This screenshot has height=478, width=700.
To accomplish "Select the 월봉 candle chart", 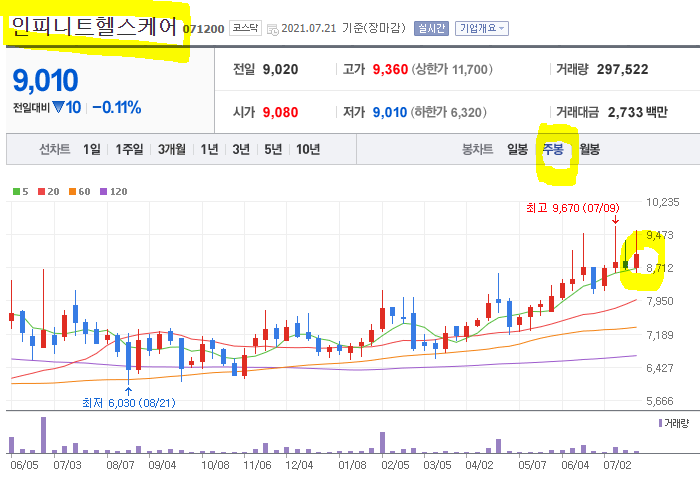I will click(x=589, y=149).
